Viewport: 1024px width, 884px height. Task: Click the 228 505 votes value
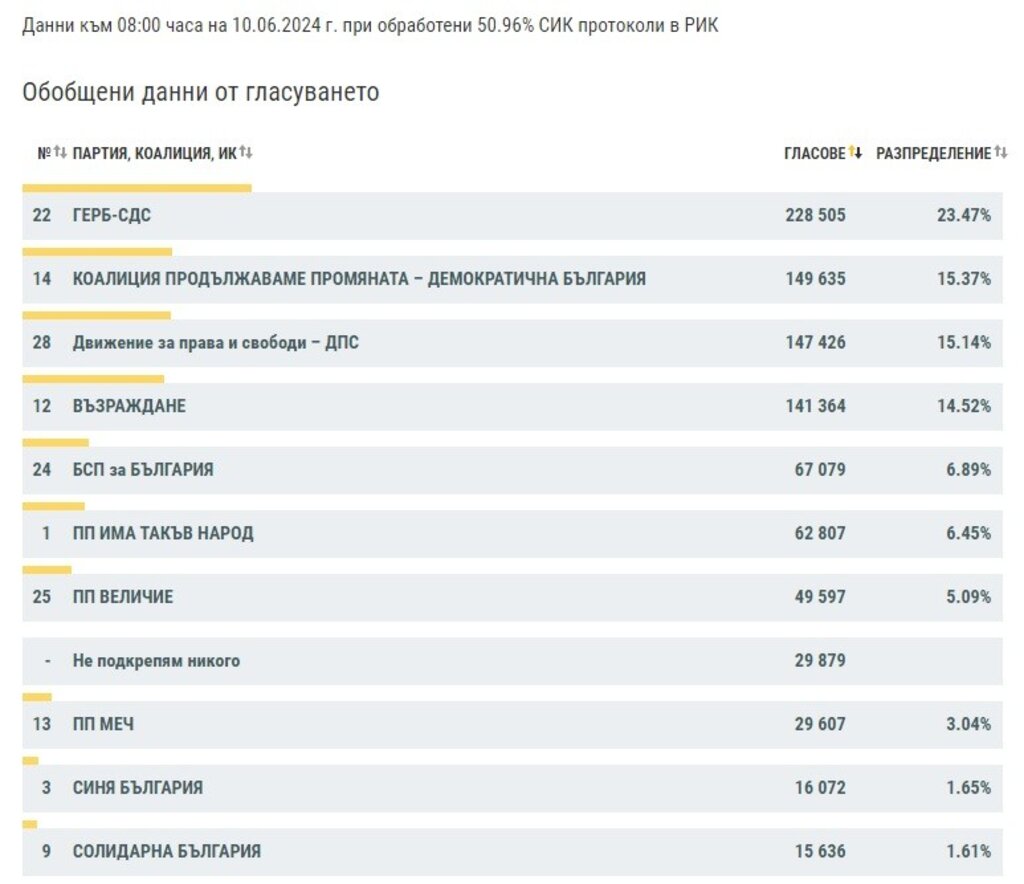[x=815, y=215]
